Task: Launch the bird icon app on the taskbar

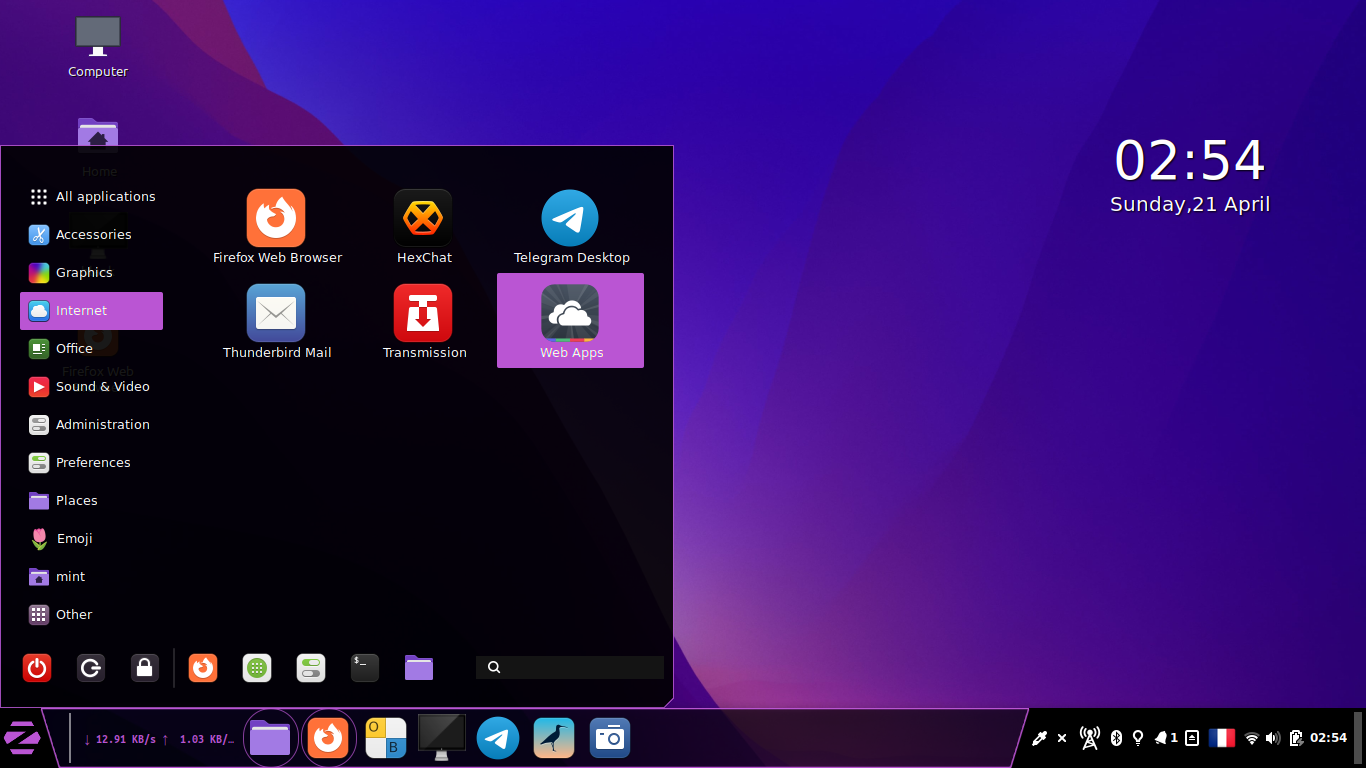Action: [554, 739]
